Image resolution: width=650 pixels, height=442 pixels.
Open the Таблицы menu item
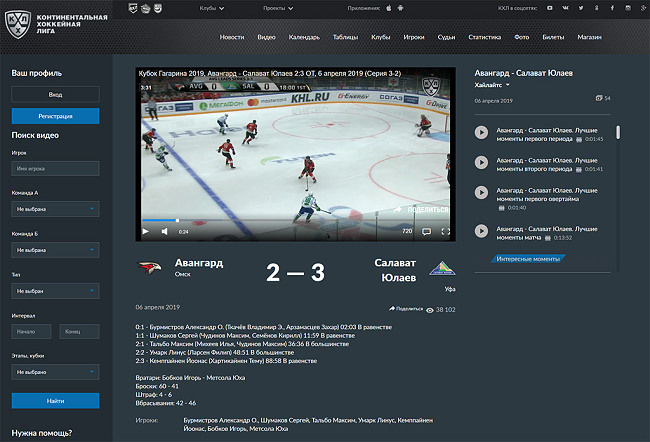[345, 37]
